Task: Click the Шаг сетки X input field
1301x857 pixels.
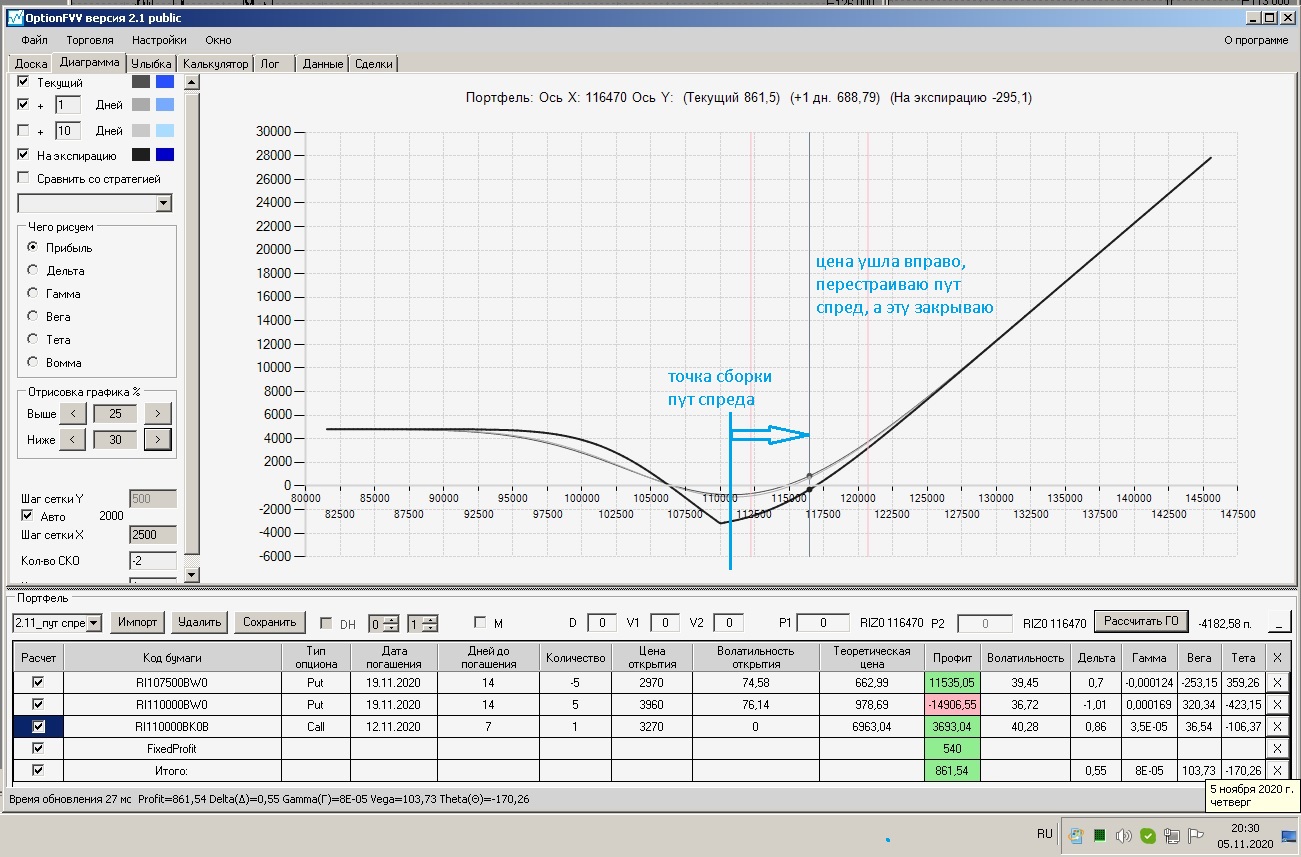Action: (153, 535)
